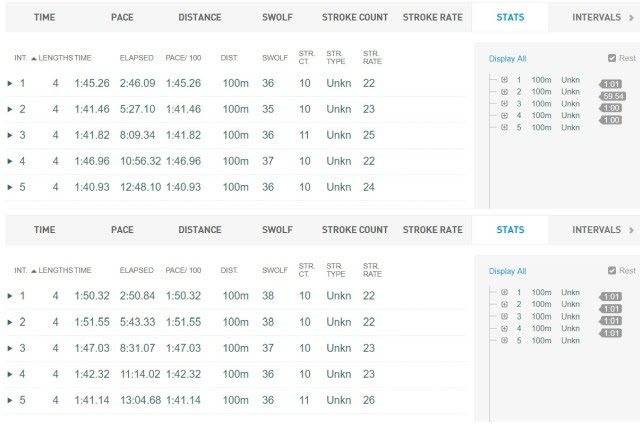640x424 pixels.
Task: Expand tree item 1 in lower interval tree
Action: click(x=504, y=292)
